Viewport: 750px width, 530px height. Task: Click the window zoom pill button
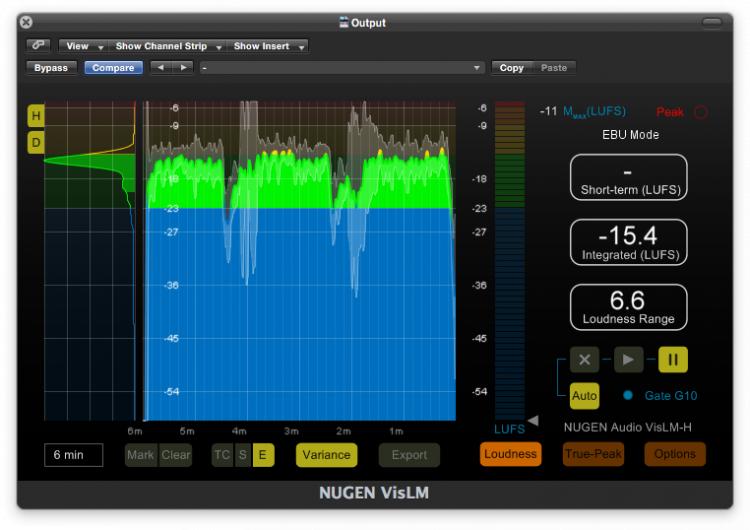(x=712, y=22)
